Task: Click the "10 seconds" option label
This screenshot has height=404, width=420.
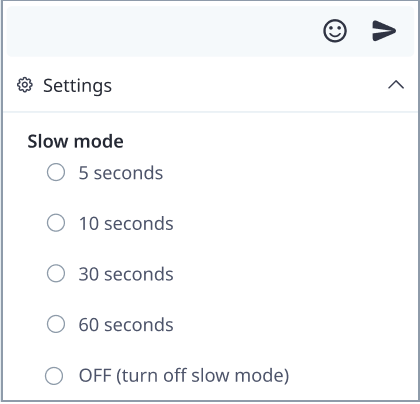Action: click(x=126, y=224)
